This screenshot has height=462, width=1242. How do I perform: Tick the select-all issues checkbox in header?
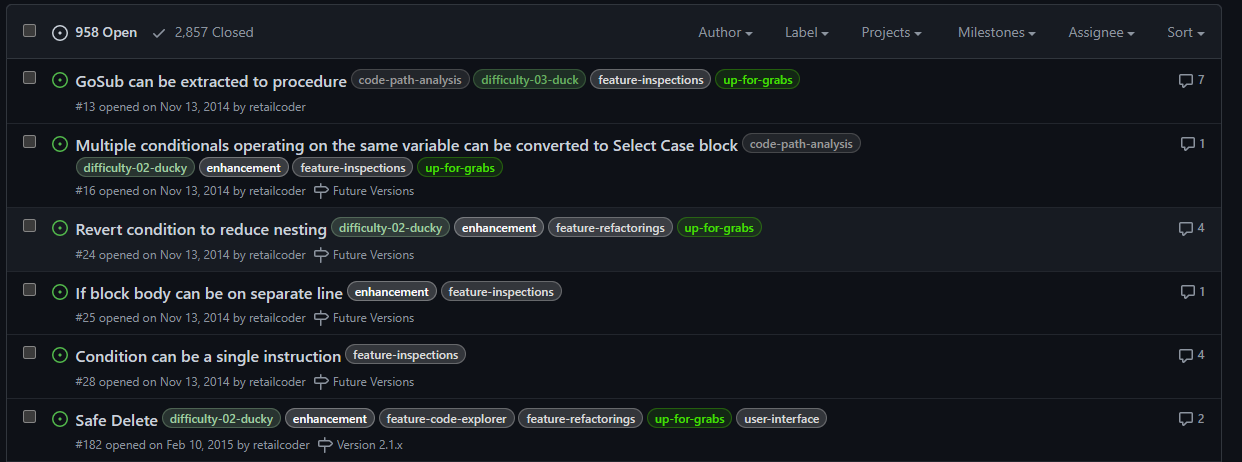click(30, 31)
